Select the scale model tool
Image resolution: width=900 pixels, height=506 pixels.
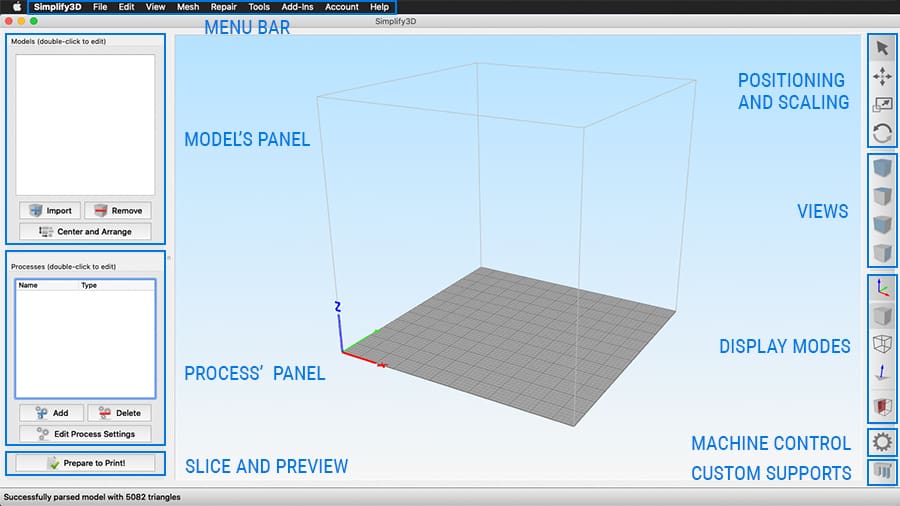pos(882,104)
